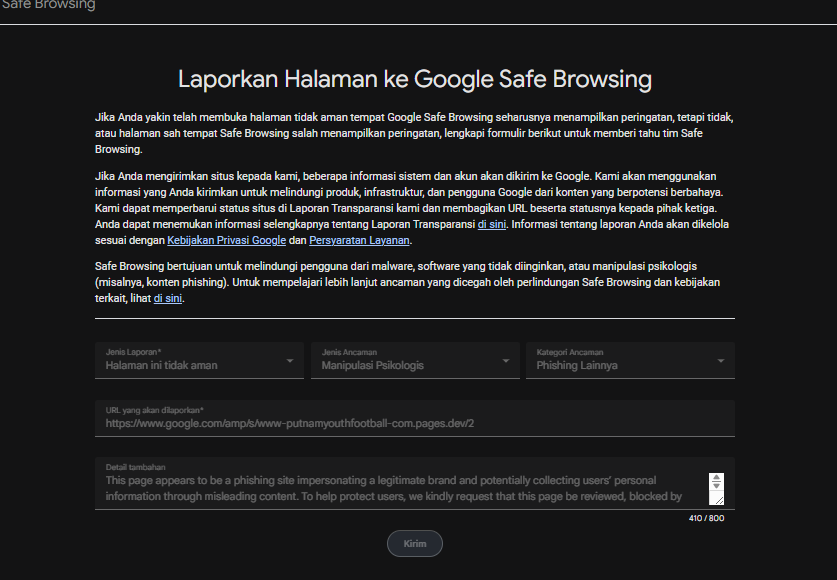Open 'di sini' link after 'terkait, lihat'
This screenshot has width=837, height=580.
[x=168, y=298]
